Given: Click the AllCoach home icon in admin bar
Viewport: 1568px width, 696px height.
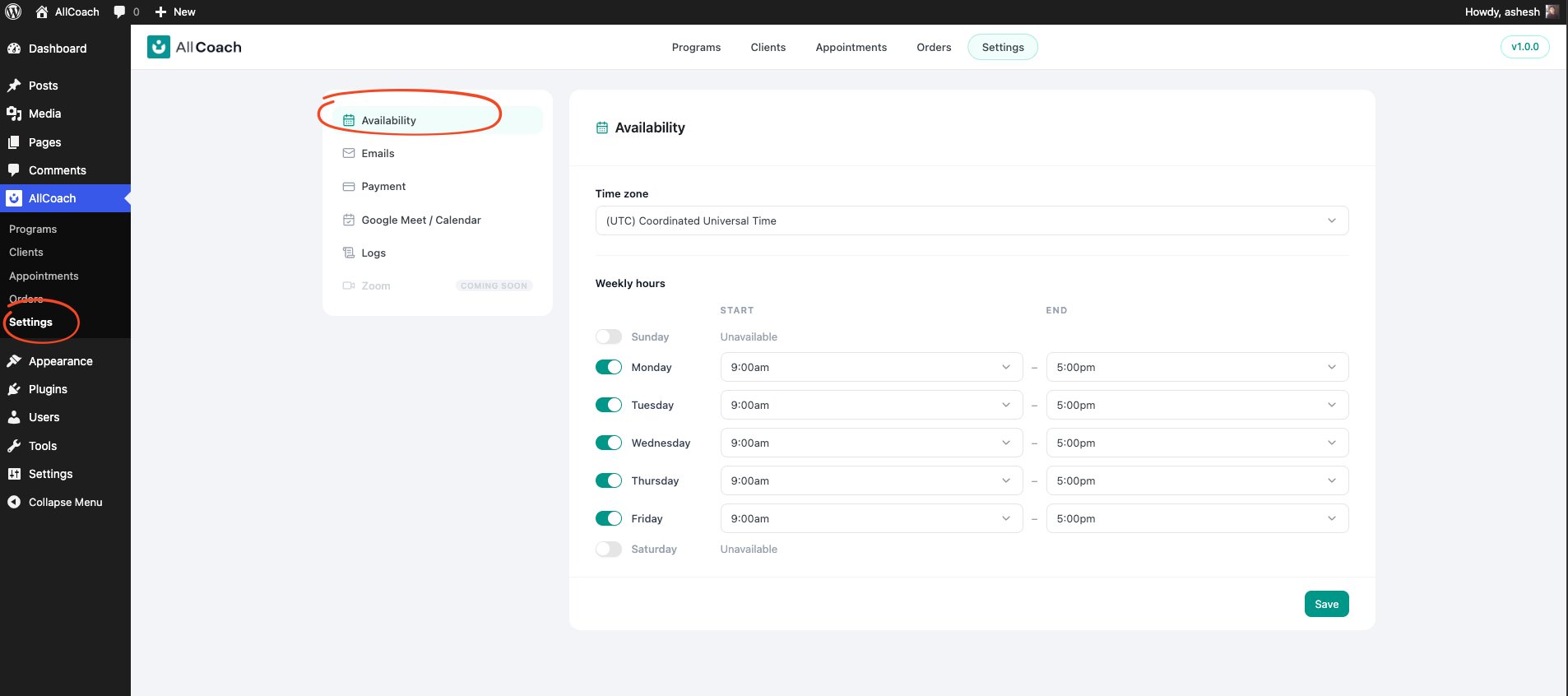Looking at the screenshot, I should tap(42, 12).
